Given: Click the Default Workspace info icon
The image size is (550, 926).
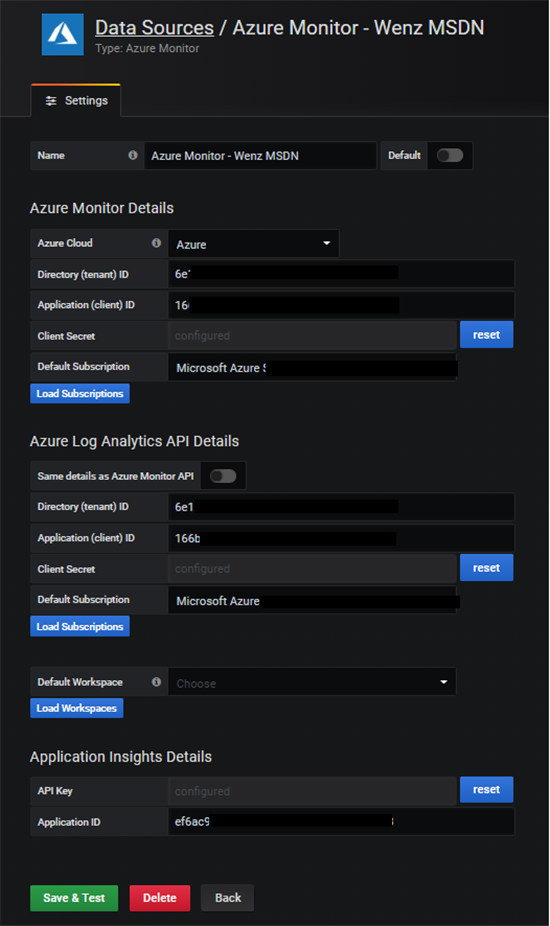Looking at the screenshot, I should [x=156, y=682].
